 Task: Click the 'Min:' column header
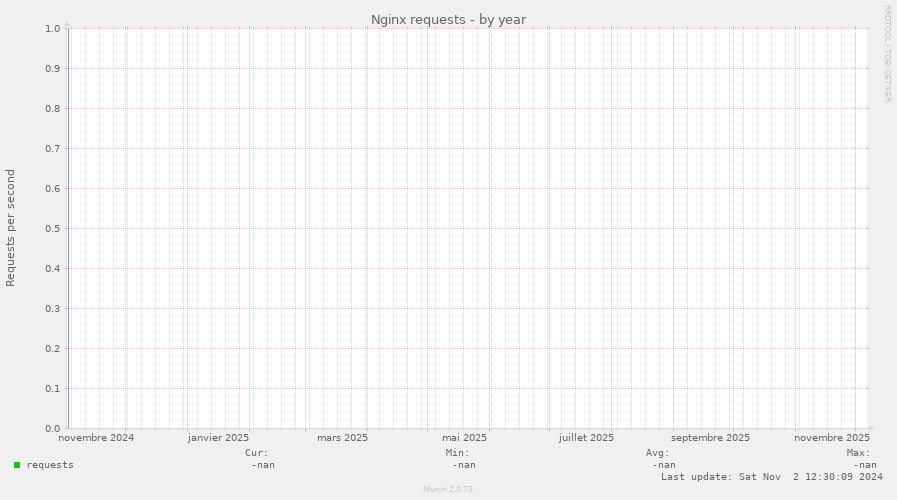coord(458,453)
